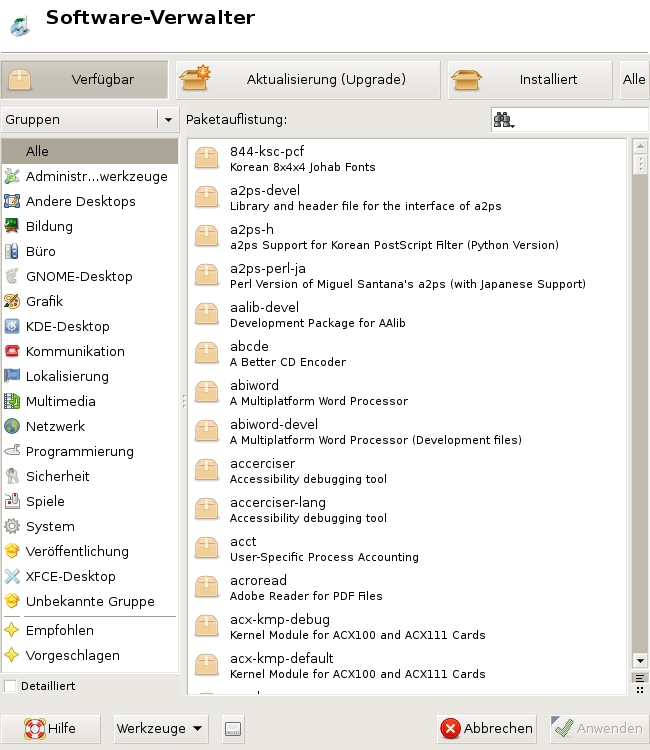Select the accerciser package row

tap(407, 471)
